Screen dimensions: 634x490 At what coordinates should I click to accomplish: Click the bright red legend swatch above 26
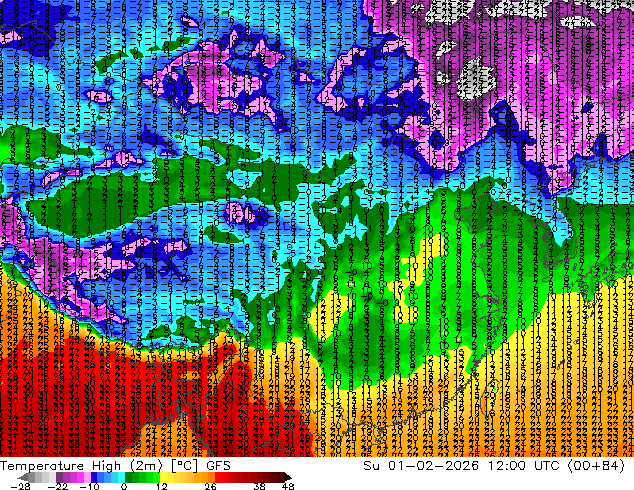point(218,477)
